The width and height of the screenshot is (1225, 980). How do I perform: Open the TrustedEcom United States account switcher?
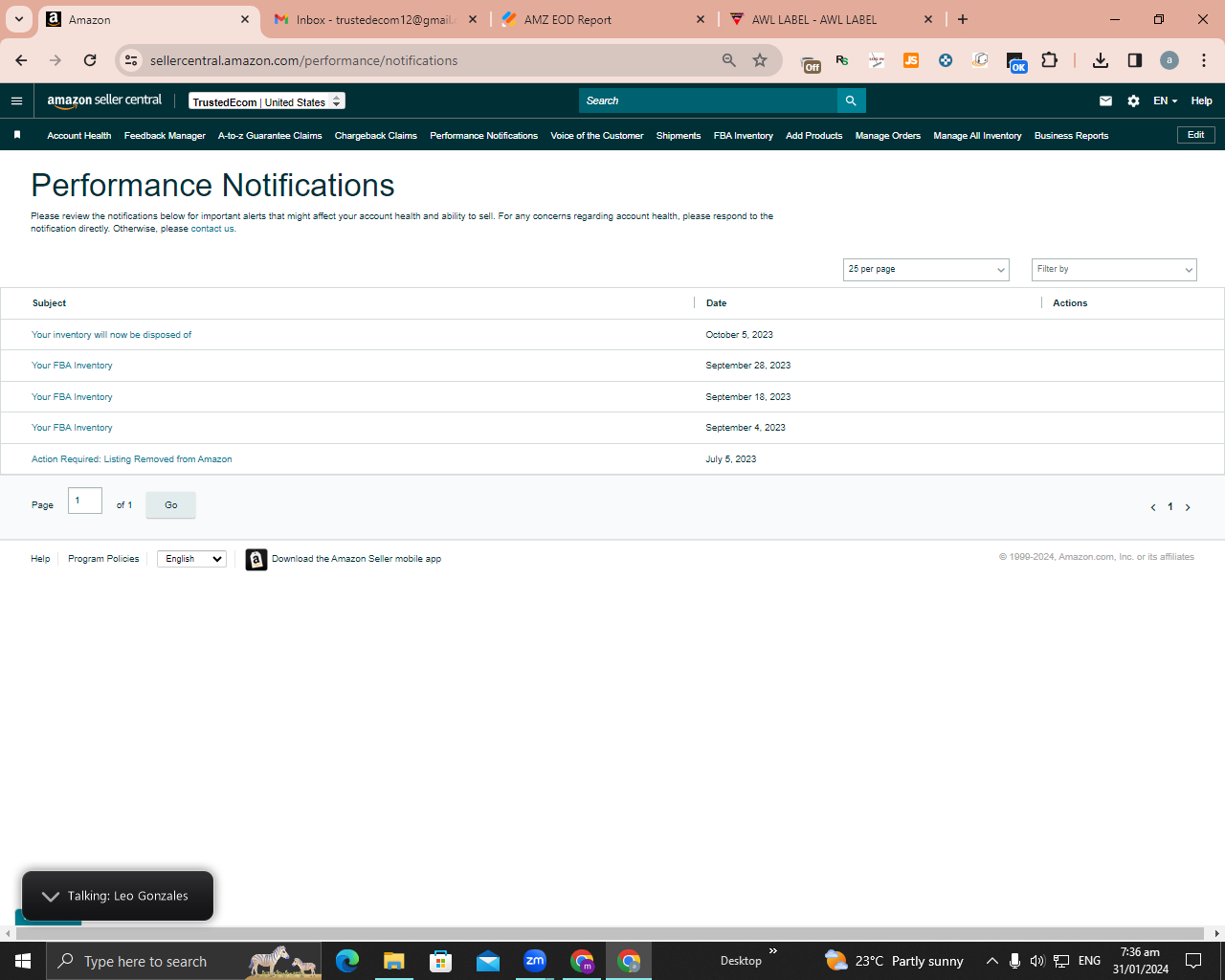click(267, 101)
